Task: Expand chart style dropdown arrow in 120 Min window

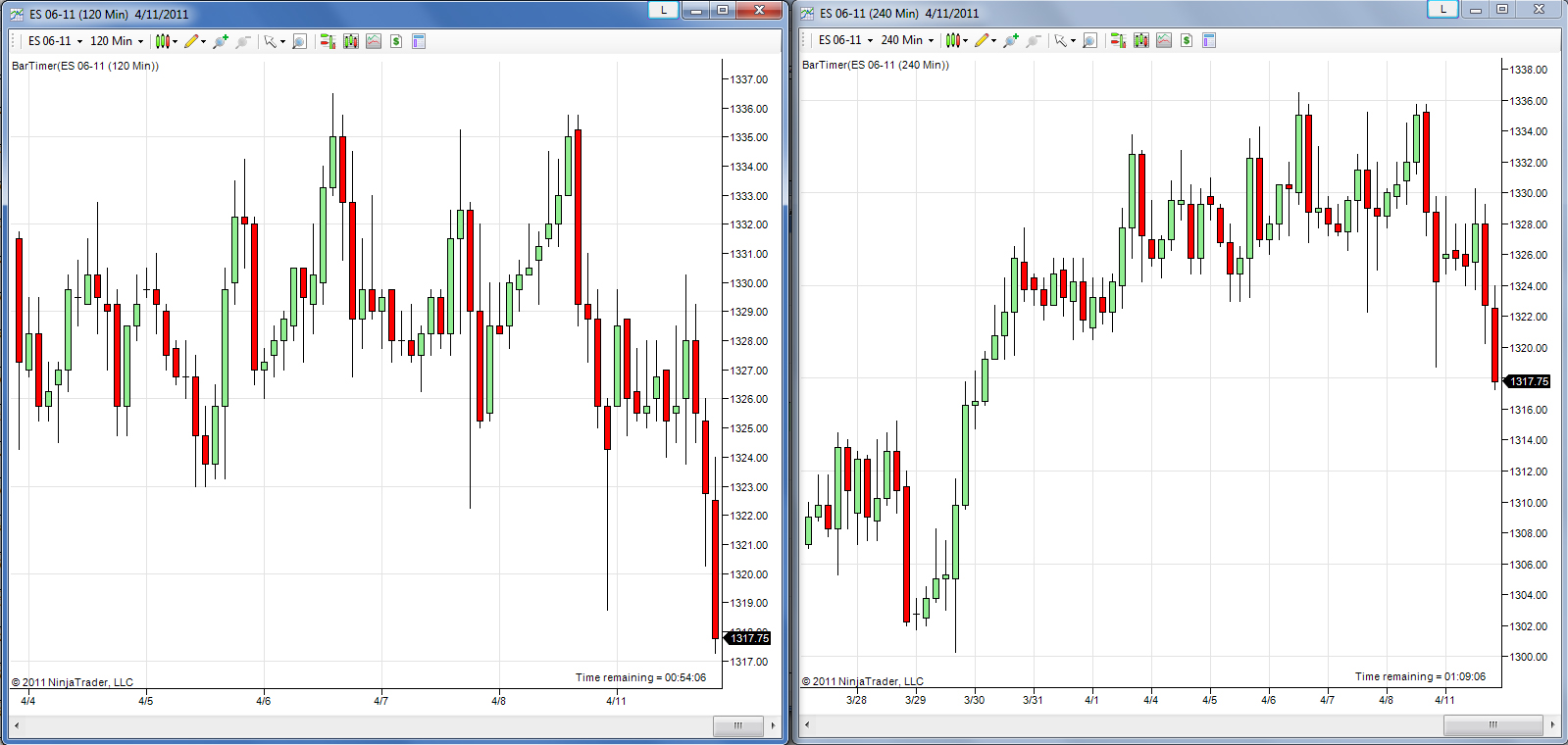Action: tap(176, 41)
